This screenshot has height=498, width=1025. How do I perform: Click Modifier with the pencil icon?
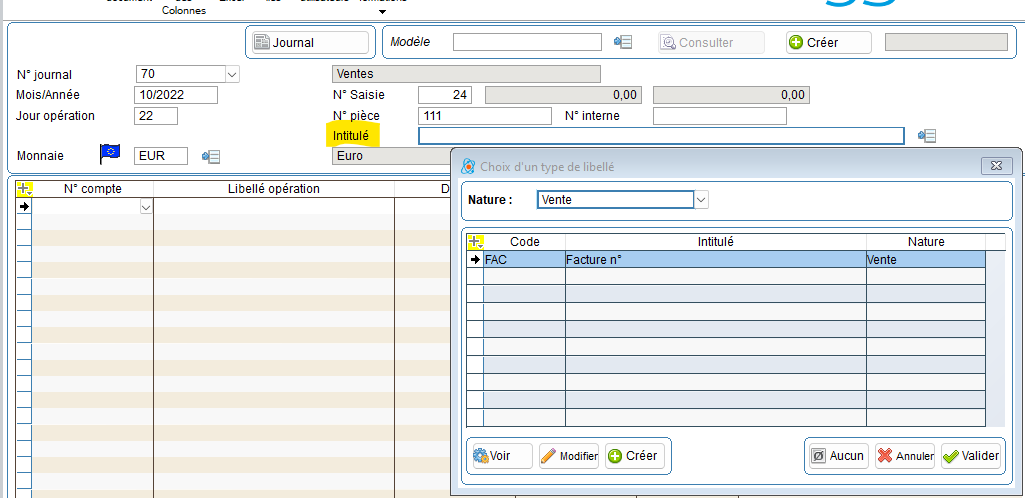coord(569,456)
